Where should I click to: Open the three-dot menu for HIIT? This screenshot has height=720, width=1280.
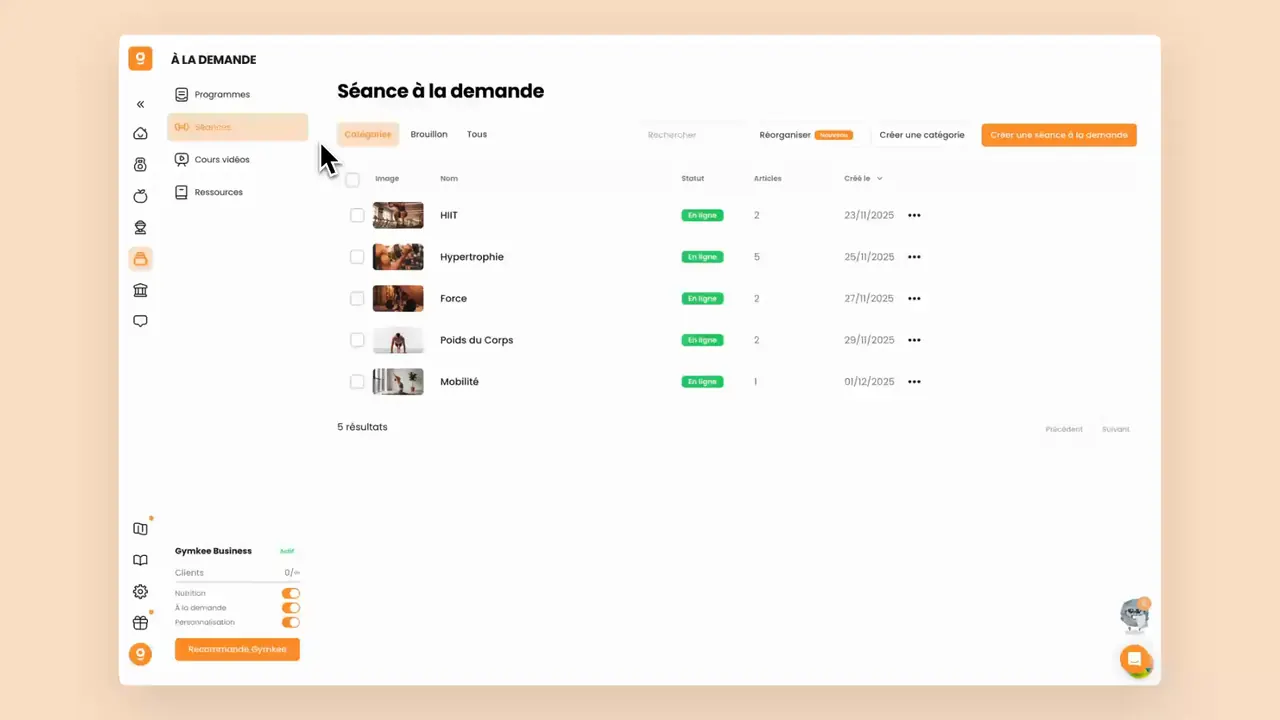914,215
